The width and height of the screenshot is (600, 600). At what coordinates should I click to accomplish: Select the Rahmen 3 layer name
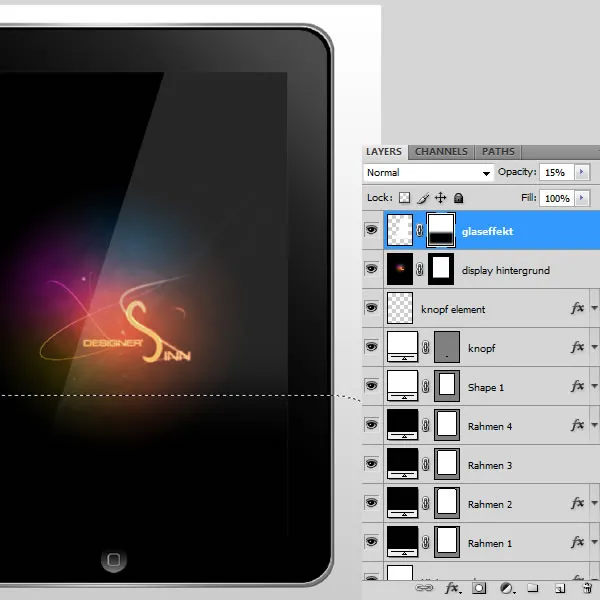(x=490, y=465)
